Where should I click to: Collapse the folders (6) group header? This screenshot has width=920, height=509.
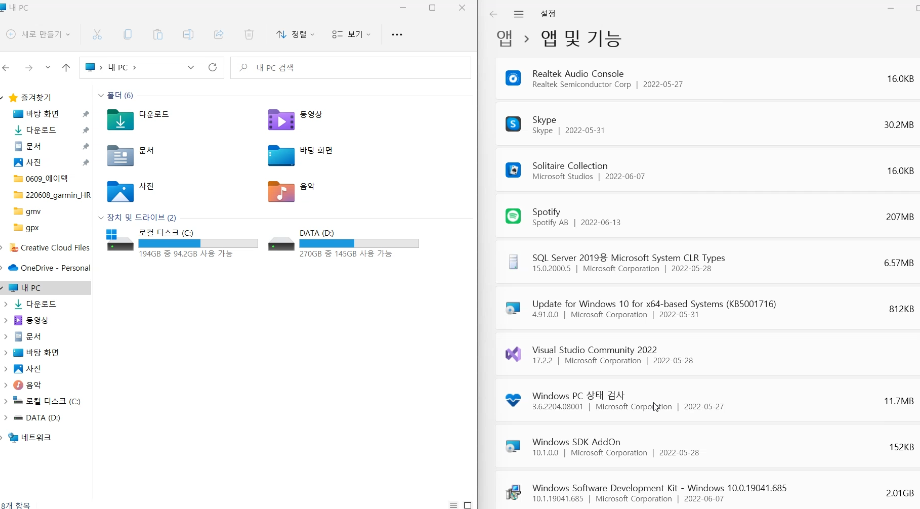(116, 95)
